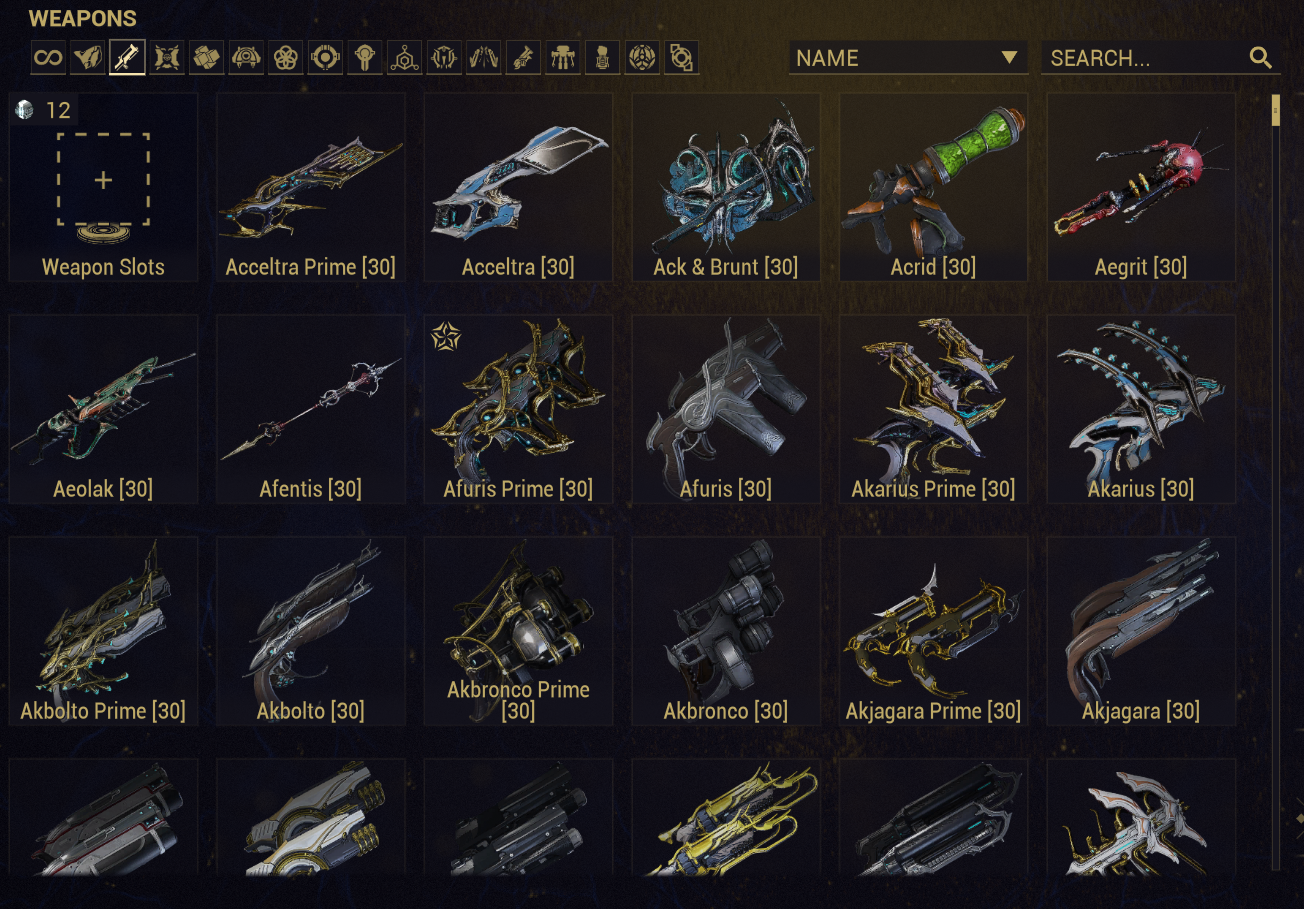
Task: Click the star badge on Afuris Prime
Action: [444, 336]
